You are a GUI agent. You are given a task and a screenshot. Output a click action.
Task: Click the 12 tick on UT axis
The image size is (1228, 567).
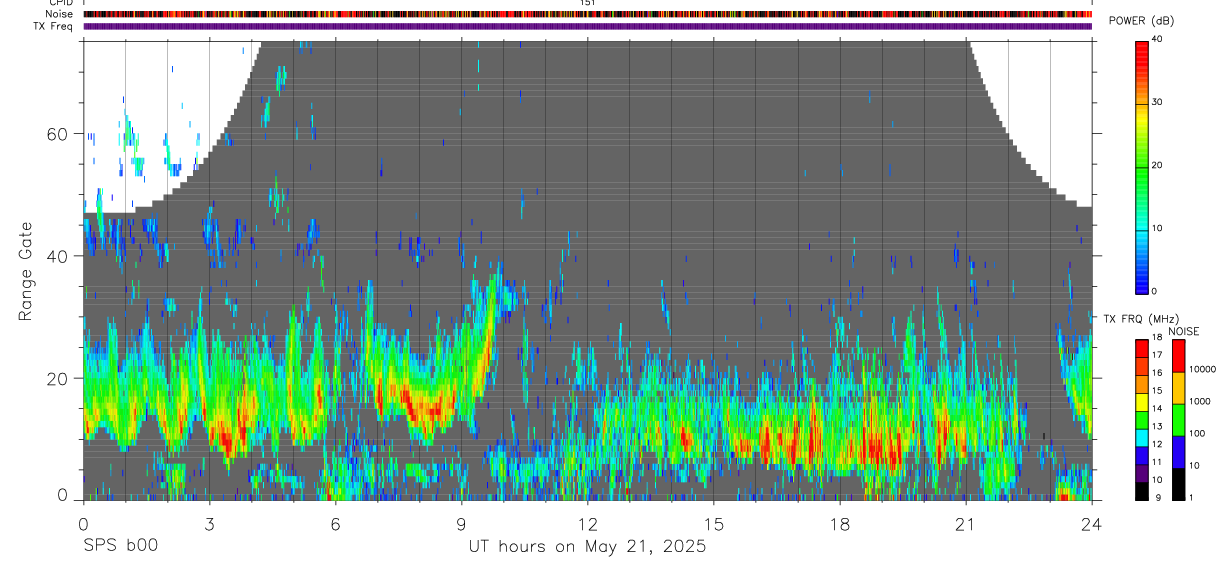(x=588, y=523)
